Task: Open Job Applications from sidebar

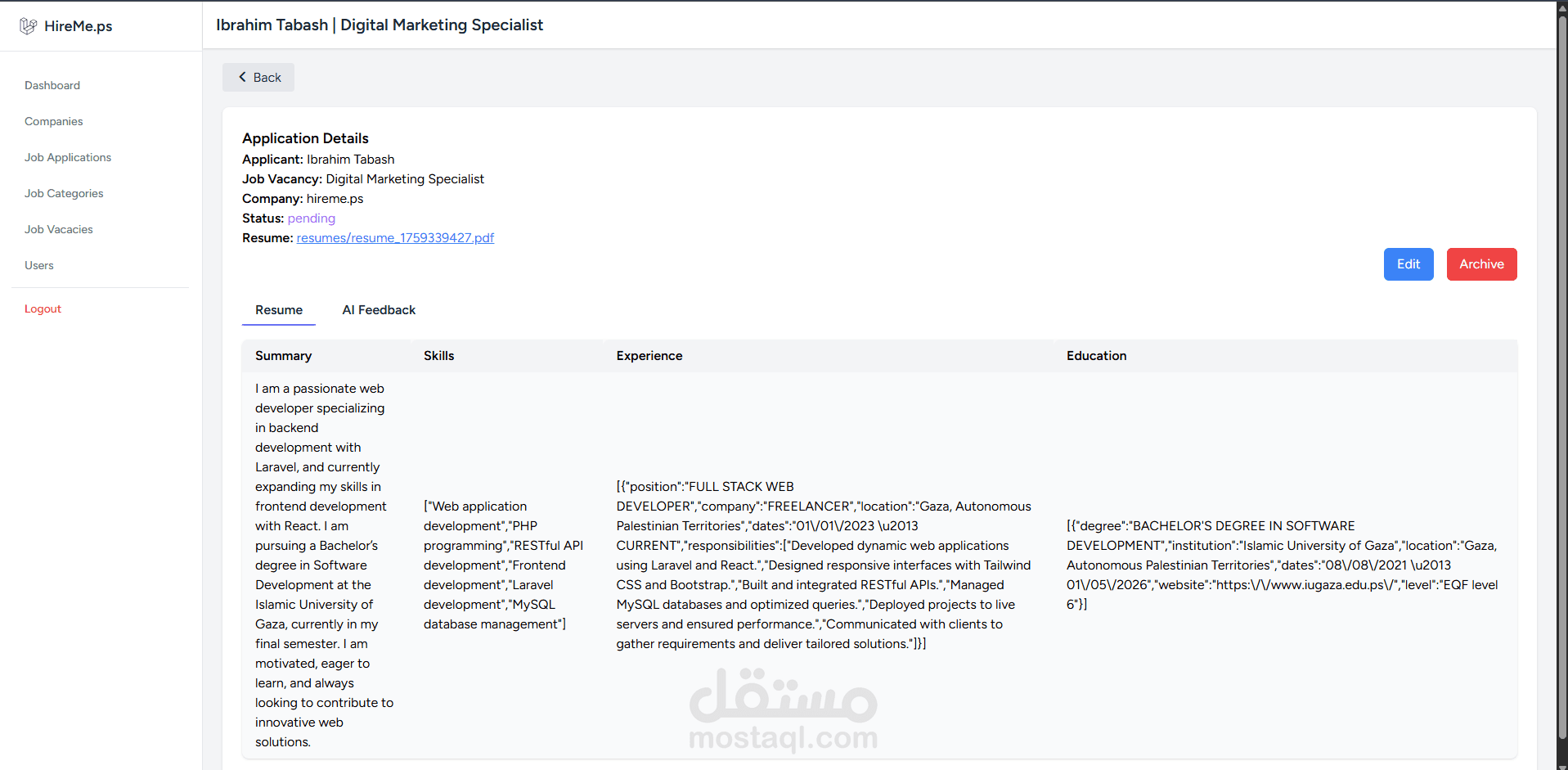Action: (68, 157)
